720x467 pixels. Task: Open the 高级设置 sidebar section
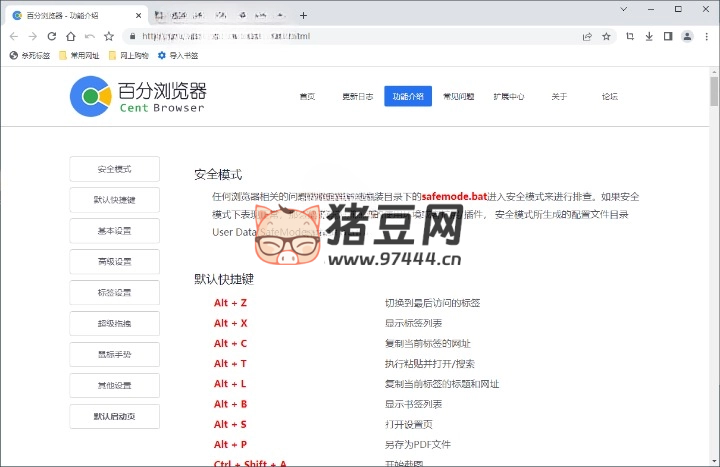(114, 262)
